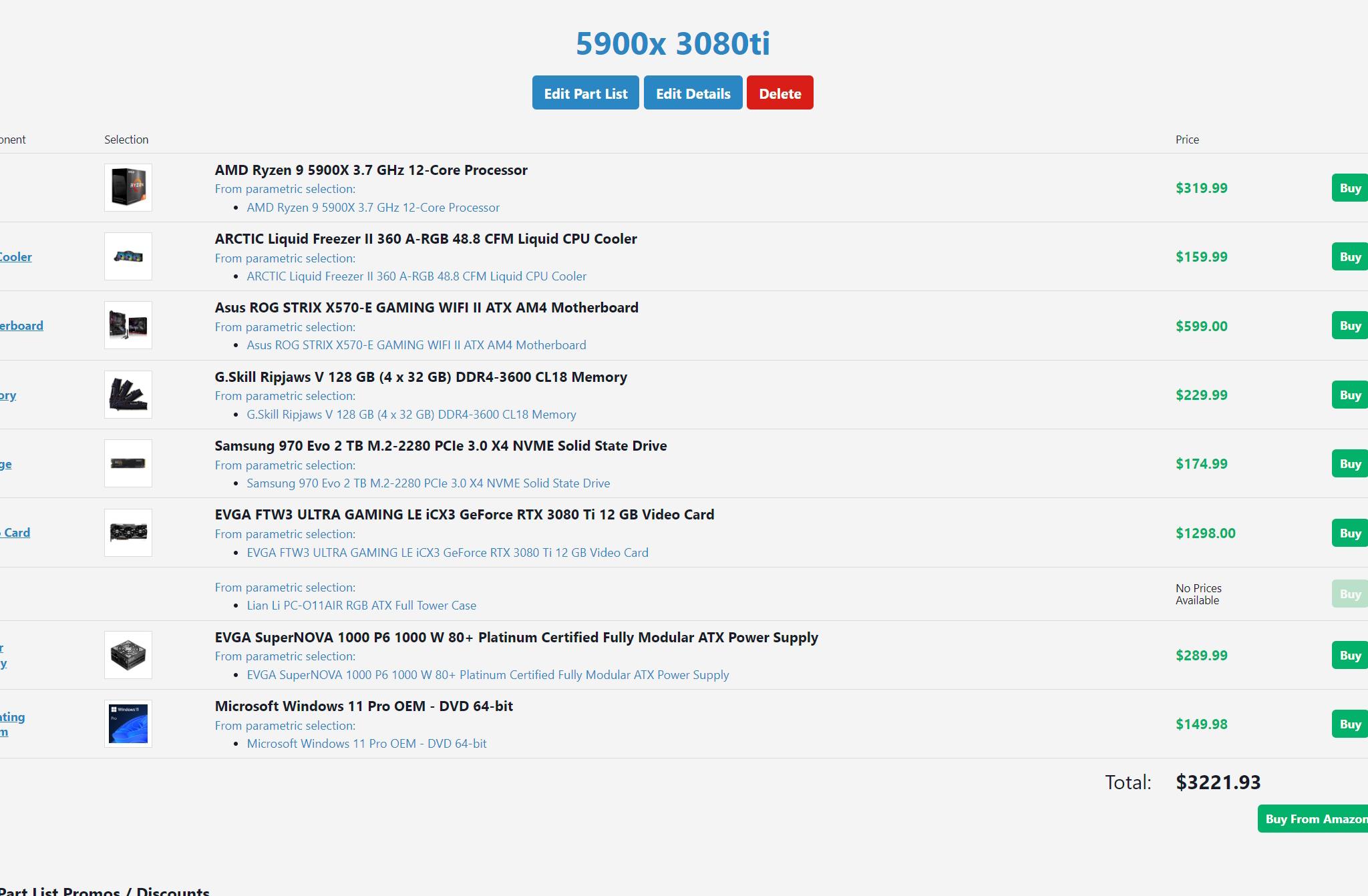
Task: Click the No Prices Available text
Action: 1198,594
